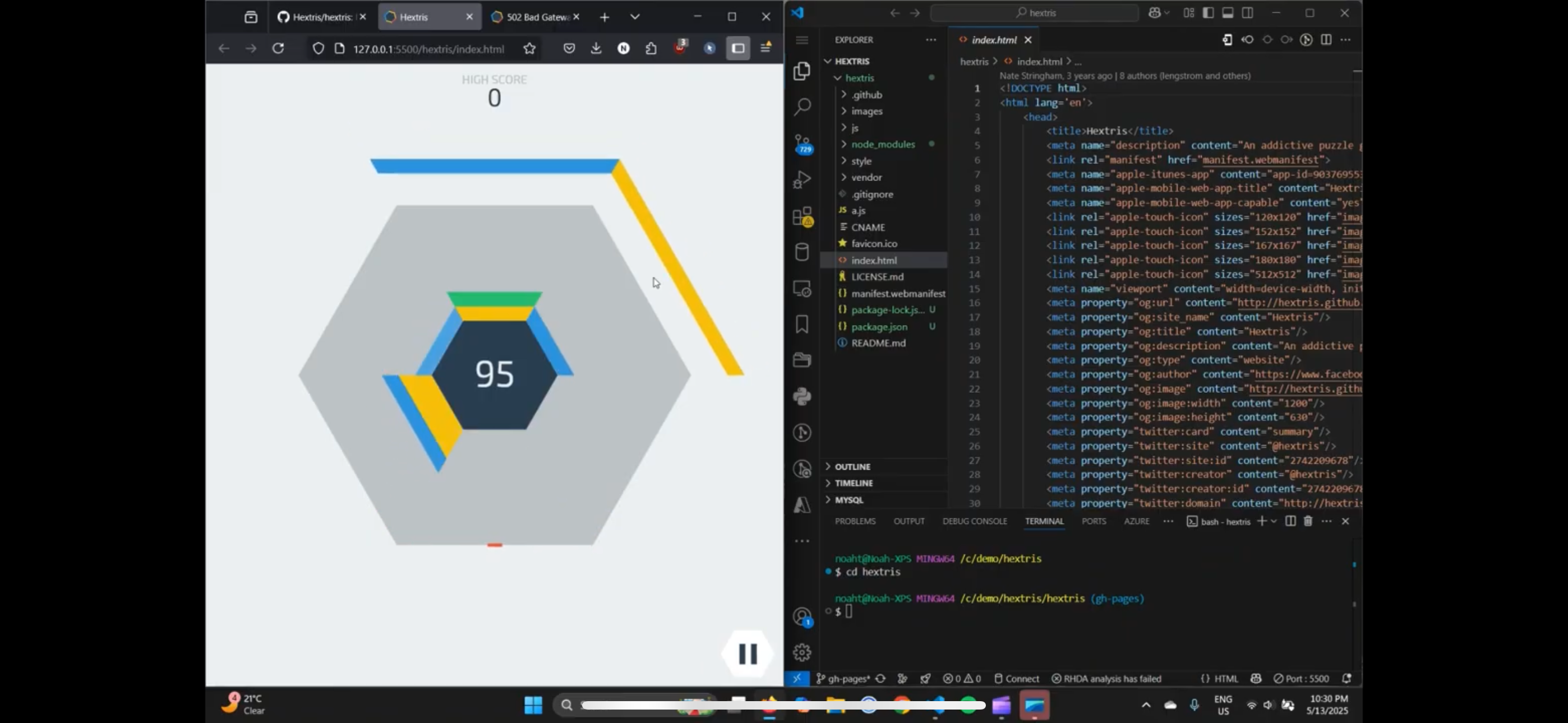This screenshot has width=1568, height=723.
Task: Click the gh-pages branch in status bar
Action: pos(844,679)
